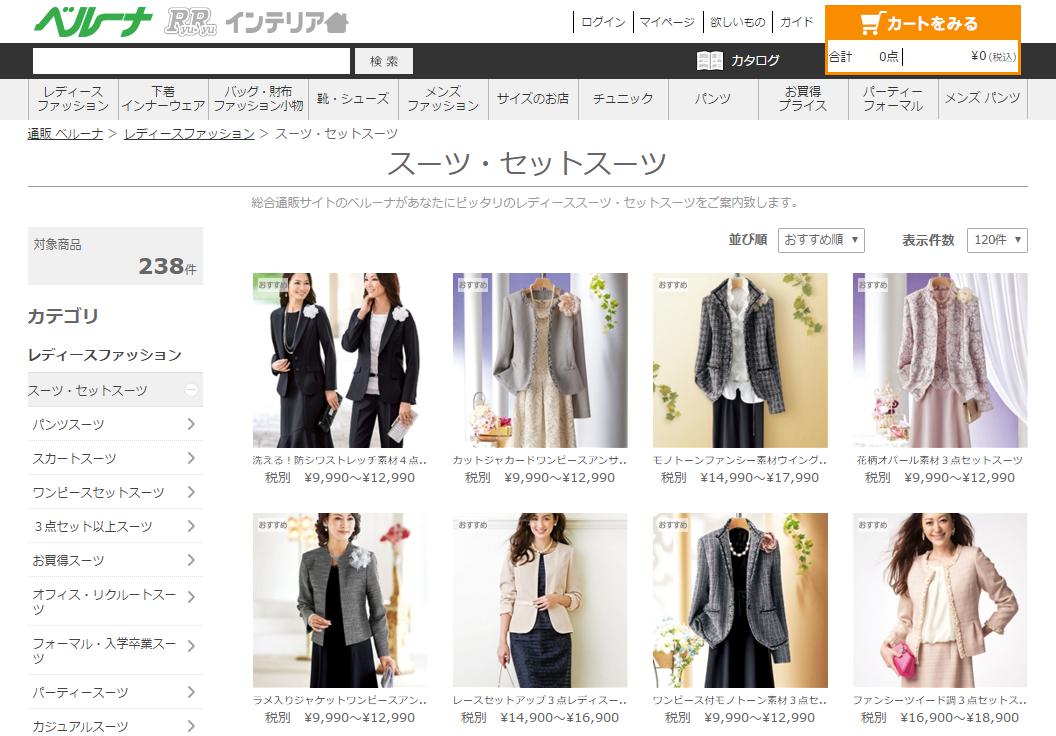Viewport: 1056px width, 736px height.
Task: Expand the お買得スーツ chevron
Action: 191,560
